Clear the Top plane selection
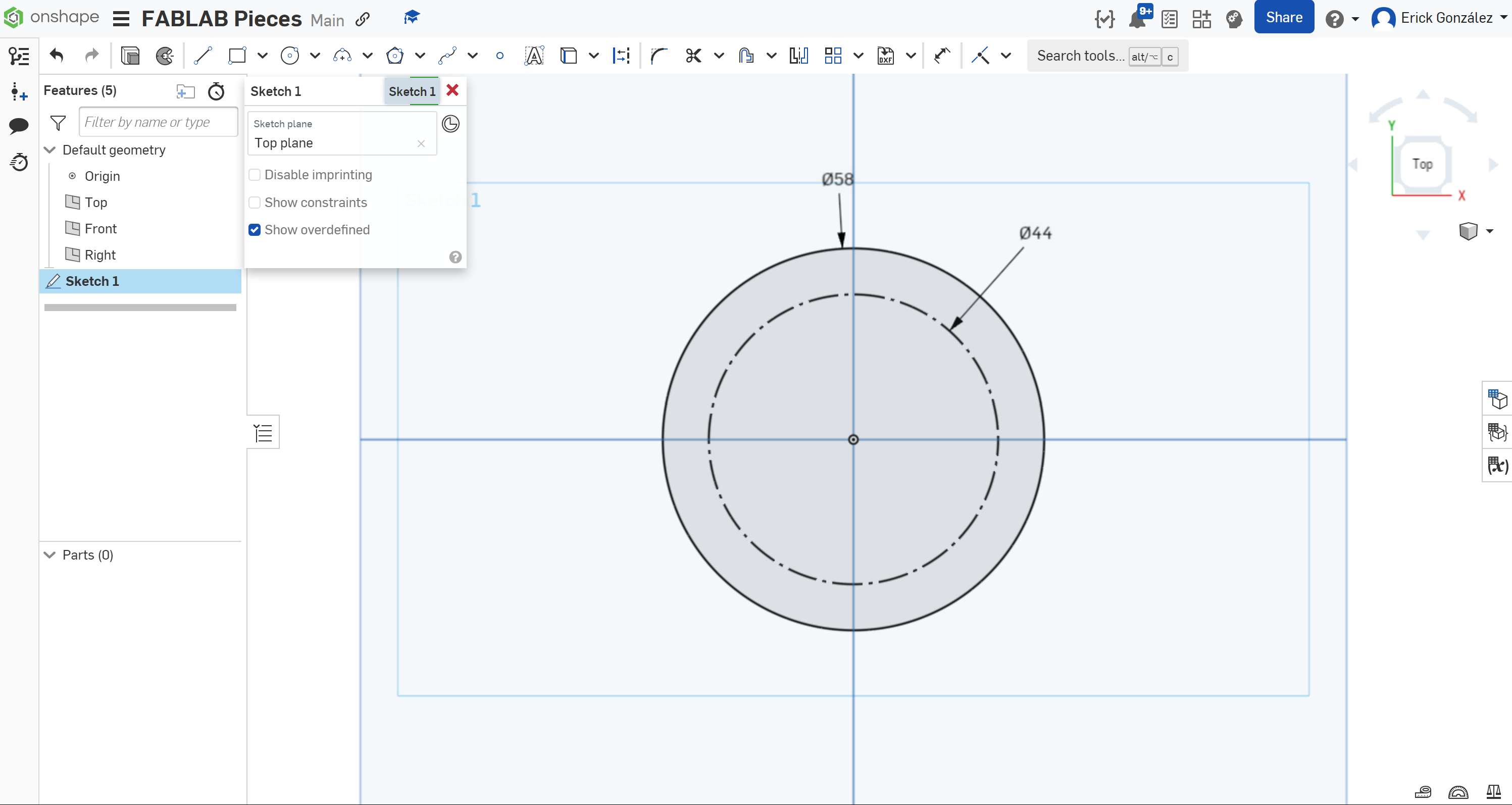 coord(421,143)
